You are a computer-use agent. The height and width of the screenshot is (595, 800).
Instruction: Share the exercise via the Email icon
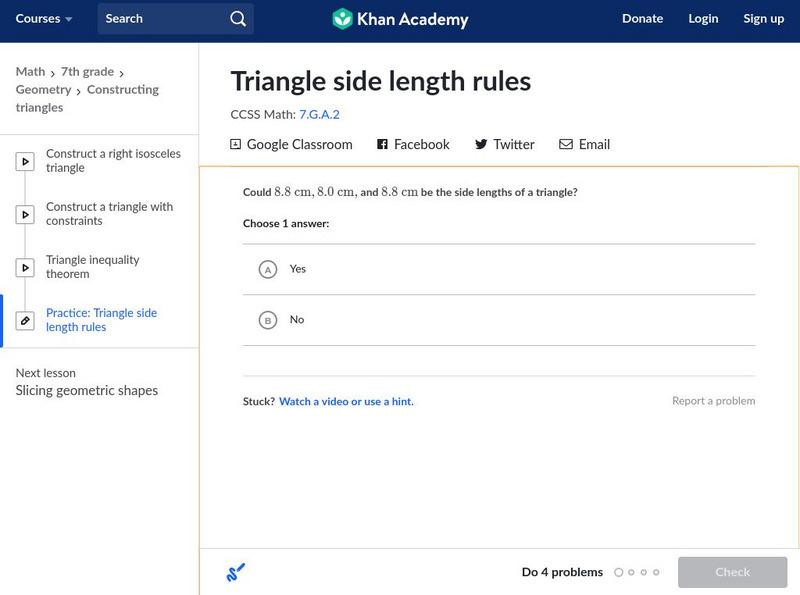(x=566, y=144)
